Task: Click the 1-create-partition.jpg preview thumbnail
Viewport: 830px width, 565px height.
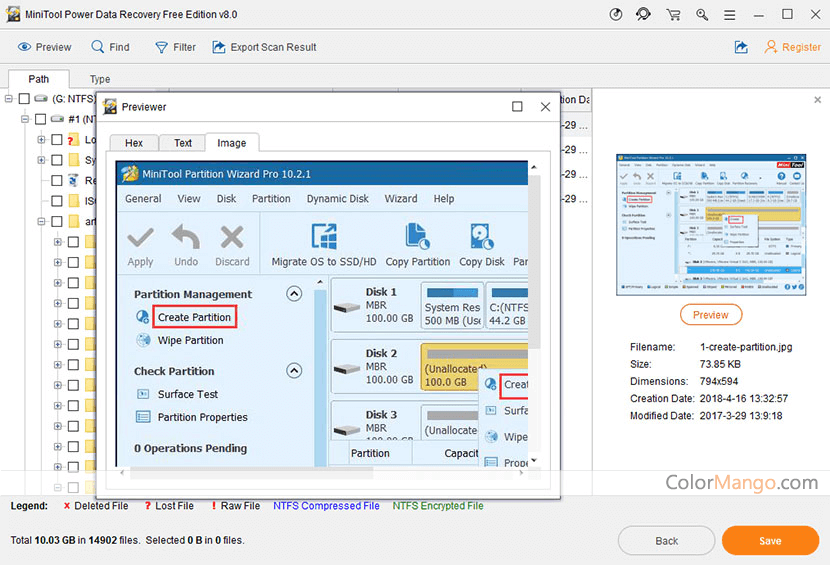Action: pyautogui.click(x=711, y=224)
